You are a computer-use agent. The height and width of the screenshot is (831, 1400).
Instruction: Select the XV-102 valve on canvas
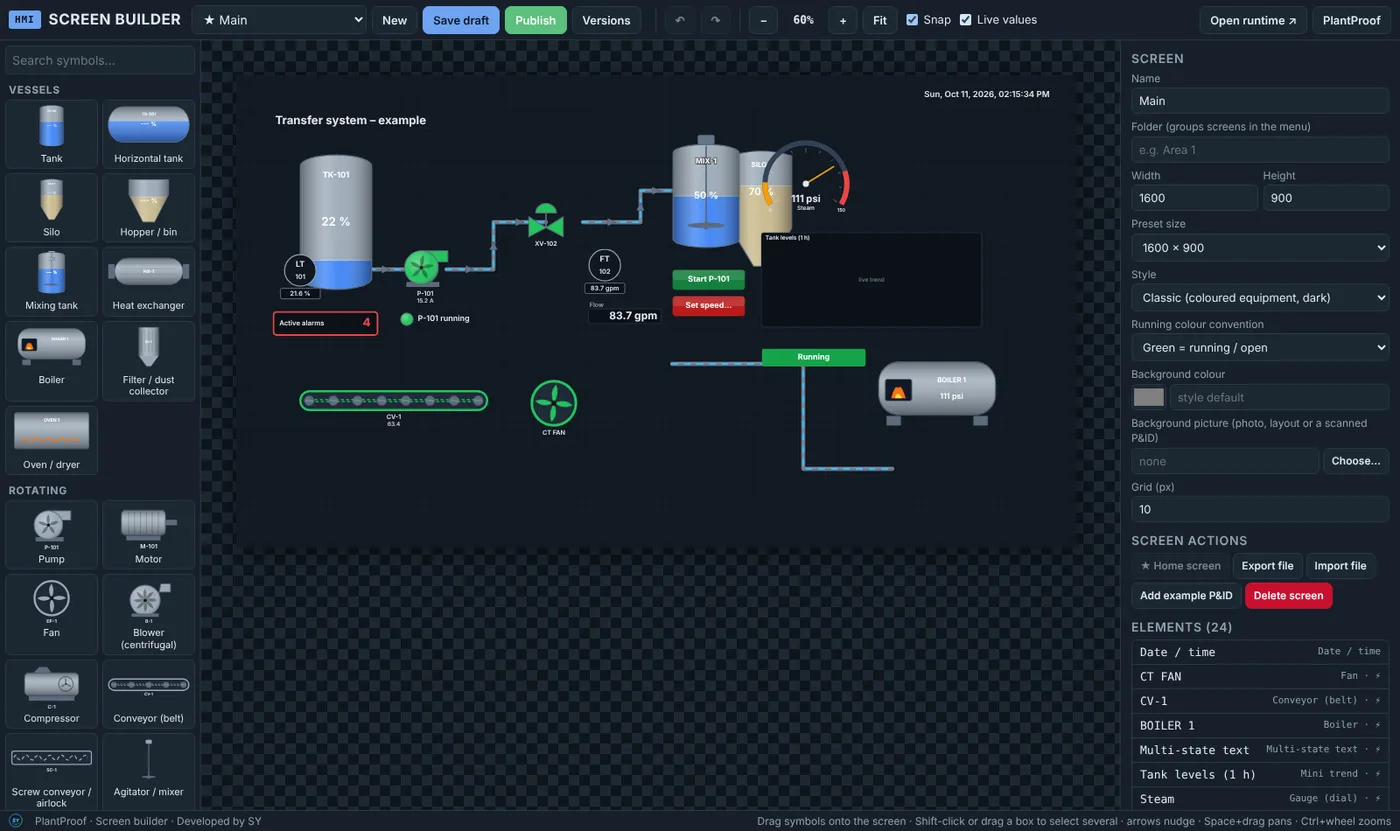tap(546, 223)
